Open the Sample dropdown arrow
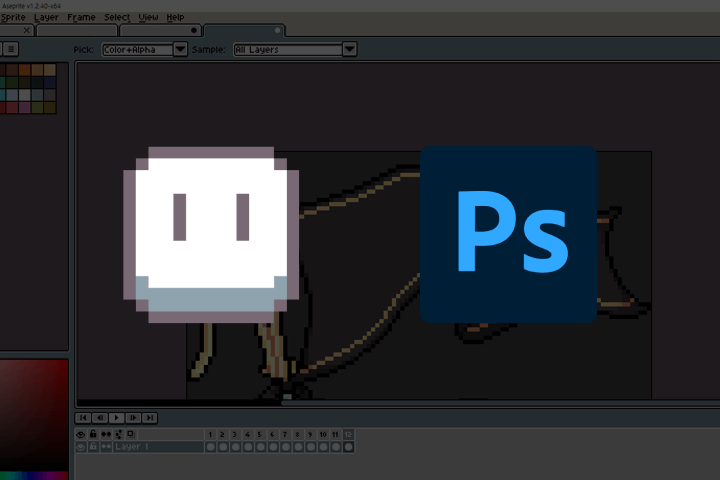Screen dimensions: 720x480 (349, 49)
